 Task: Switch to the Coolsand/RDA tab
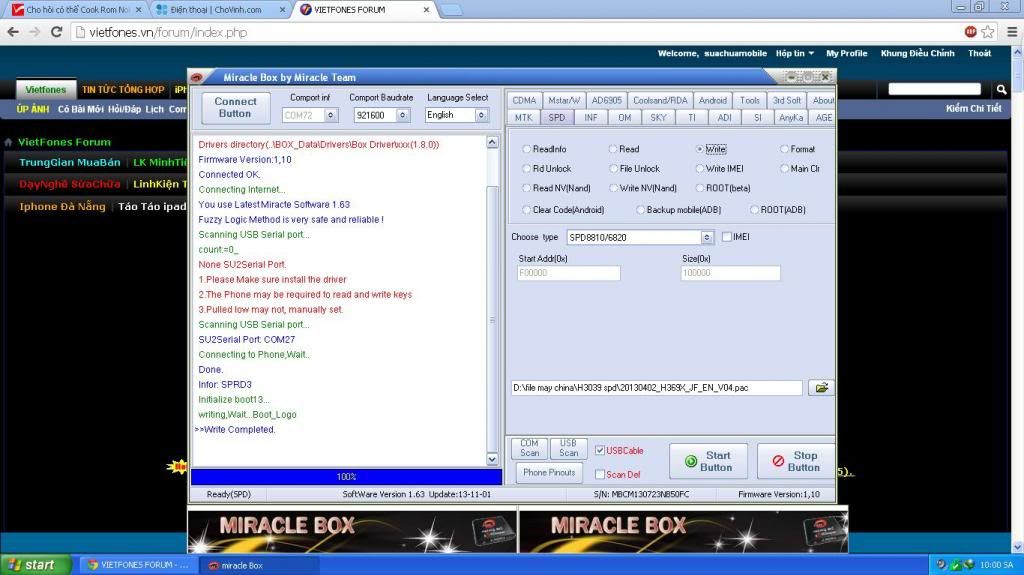[660, 100]
